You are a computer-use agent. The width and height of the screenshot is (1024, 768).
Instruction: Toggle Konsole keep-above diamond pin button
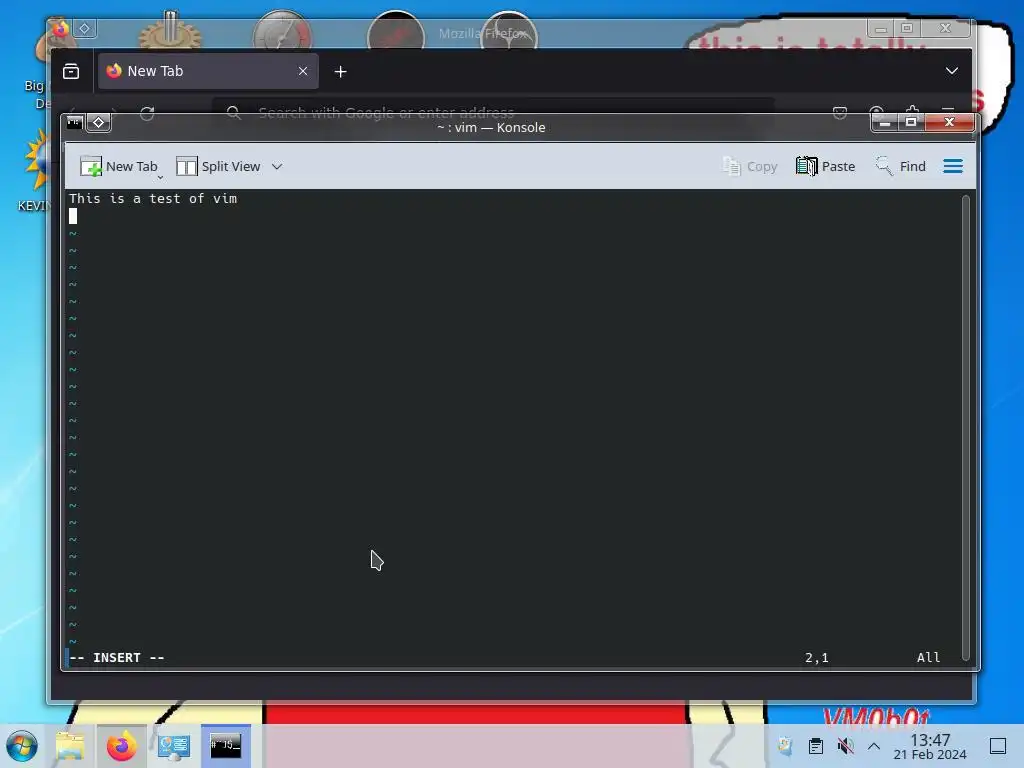coord(99,122)
